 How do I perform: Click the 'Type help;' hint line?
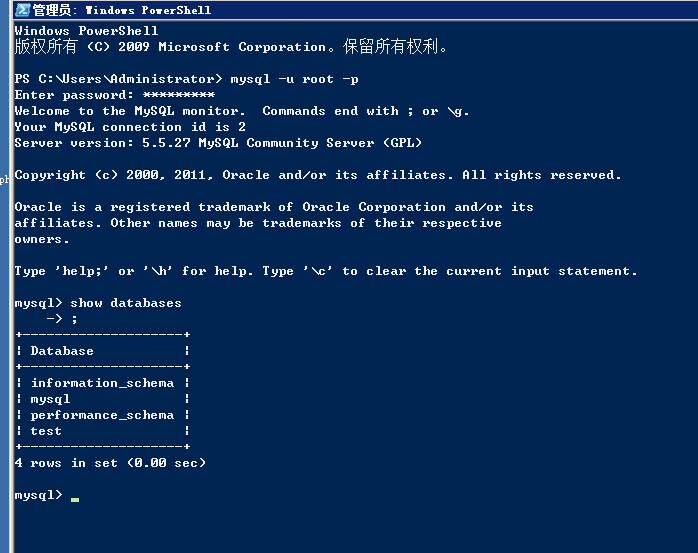(325, 271)
